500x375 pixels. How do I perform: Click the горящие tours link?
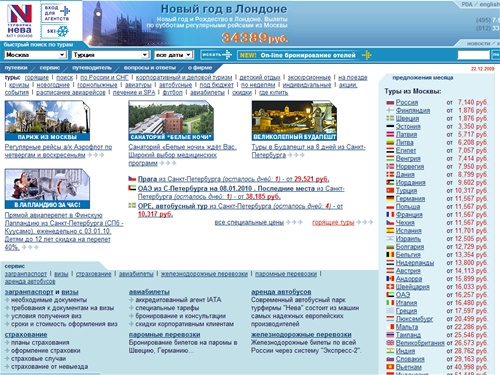tap(37, 77)
